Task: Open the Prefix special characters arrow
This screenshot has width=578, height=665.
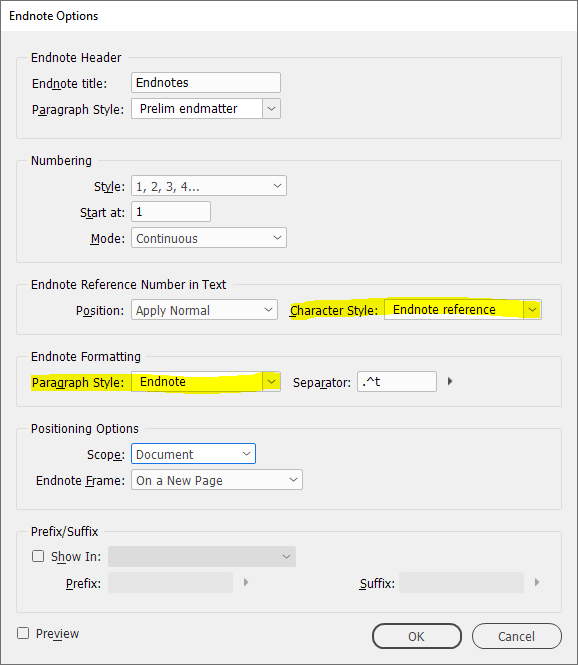Action: point(246,582)
